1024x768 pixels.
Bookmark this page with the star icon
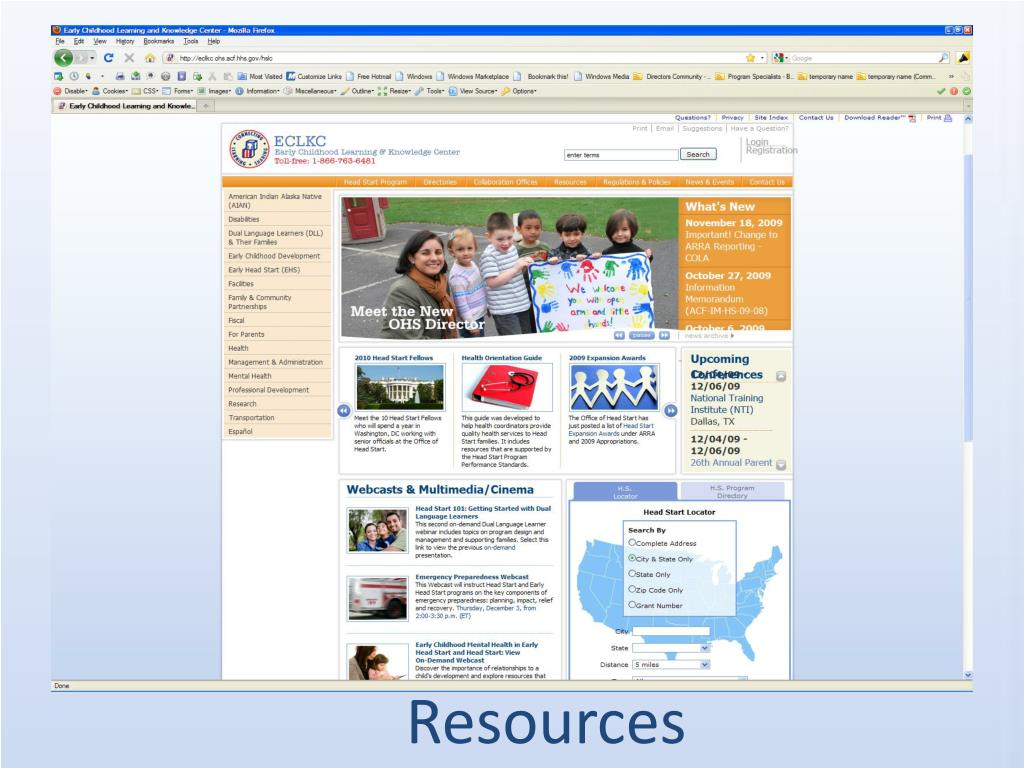click(750, 57)
